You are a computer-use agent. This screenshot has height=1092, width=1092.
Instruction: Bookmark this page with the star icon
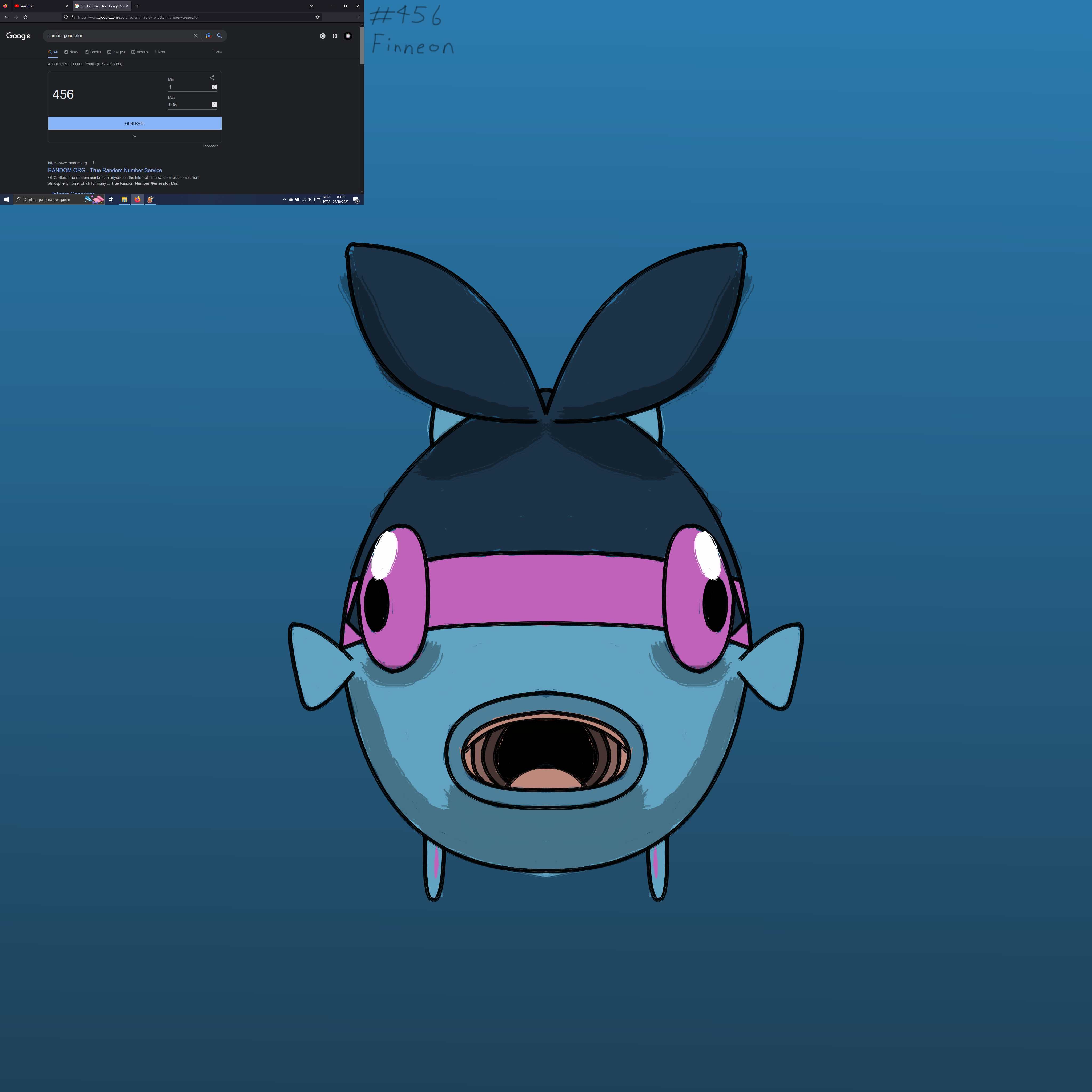click(x=316, y=17)
